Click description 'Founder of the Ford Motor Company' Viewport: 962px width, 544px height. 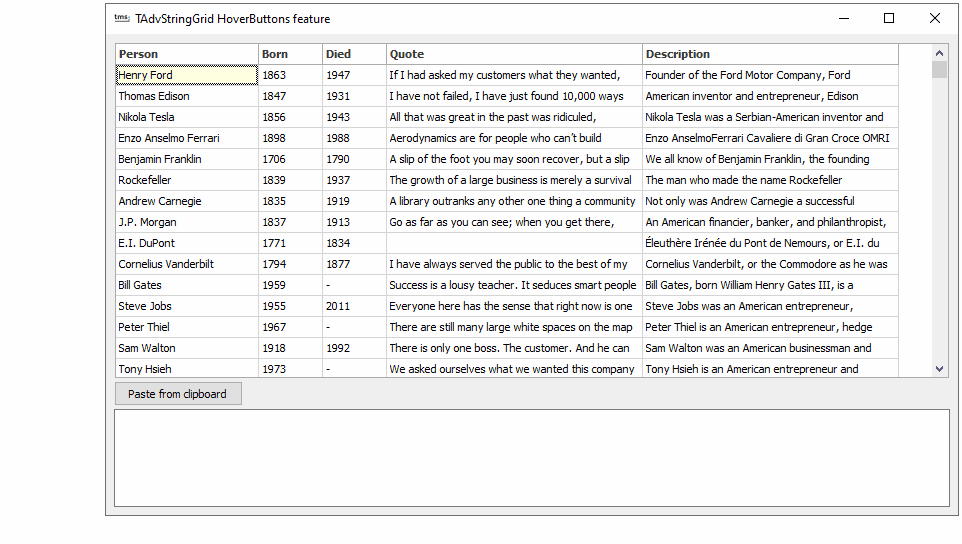[770, 75]
